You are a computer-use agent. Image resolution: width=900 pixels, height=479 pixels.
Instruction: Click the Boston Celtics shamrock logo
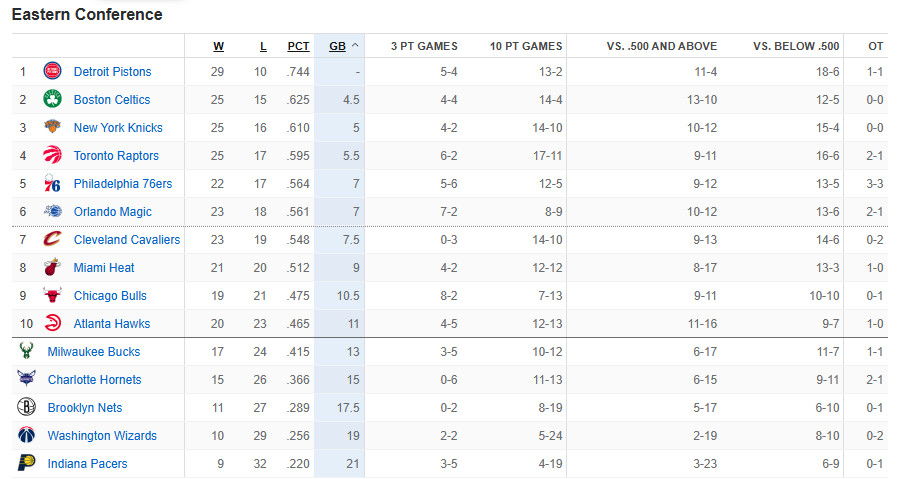(x=52, y=99)
